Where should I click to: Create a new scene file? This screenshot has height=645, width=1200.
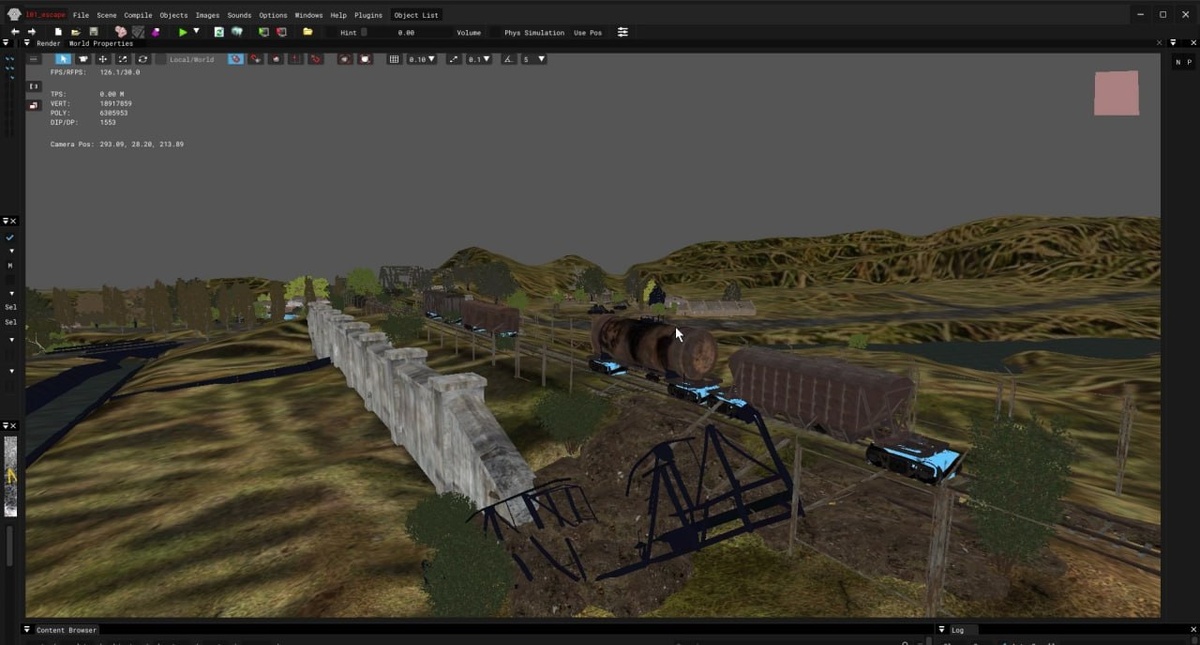pyautogui.click(x=58, y=32)
